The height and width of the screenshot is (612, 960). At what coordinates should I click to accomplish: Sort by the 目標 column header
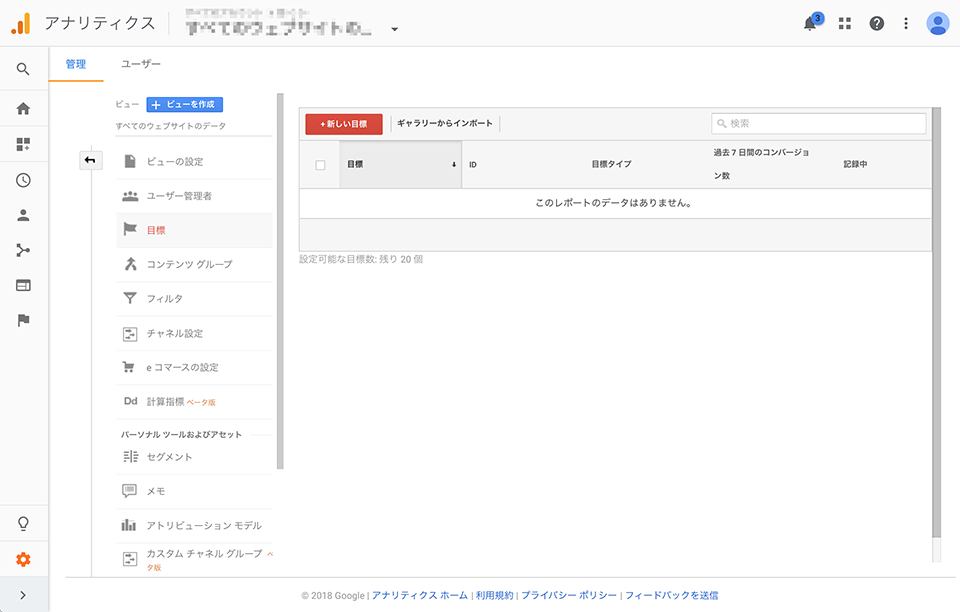tap(400, 164)
